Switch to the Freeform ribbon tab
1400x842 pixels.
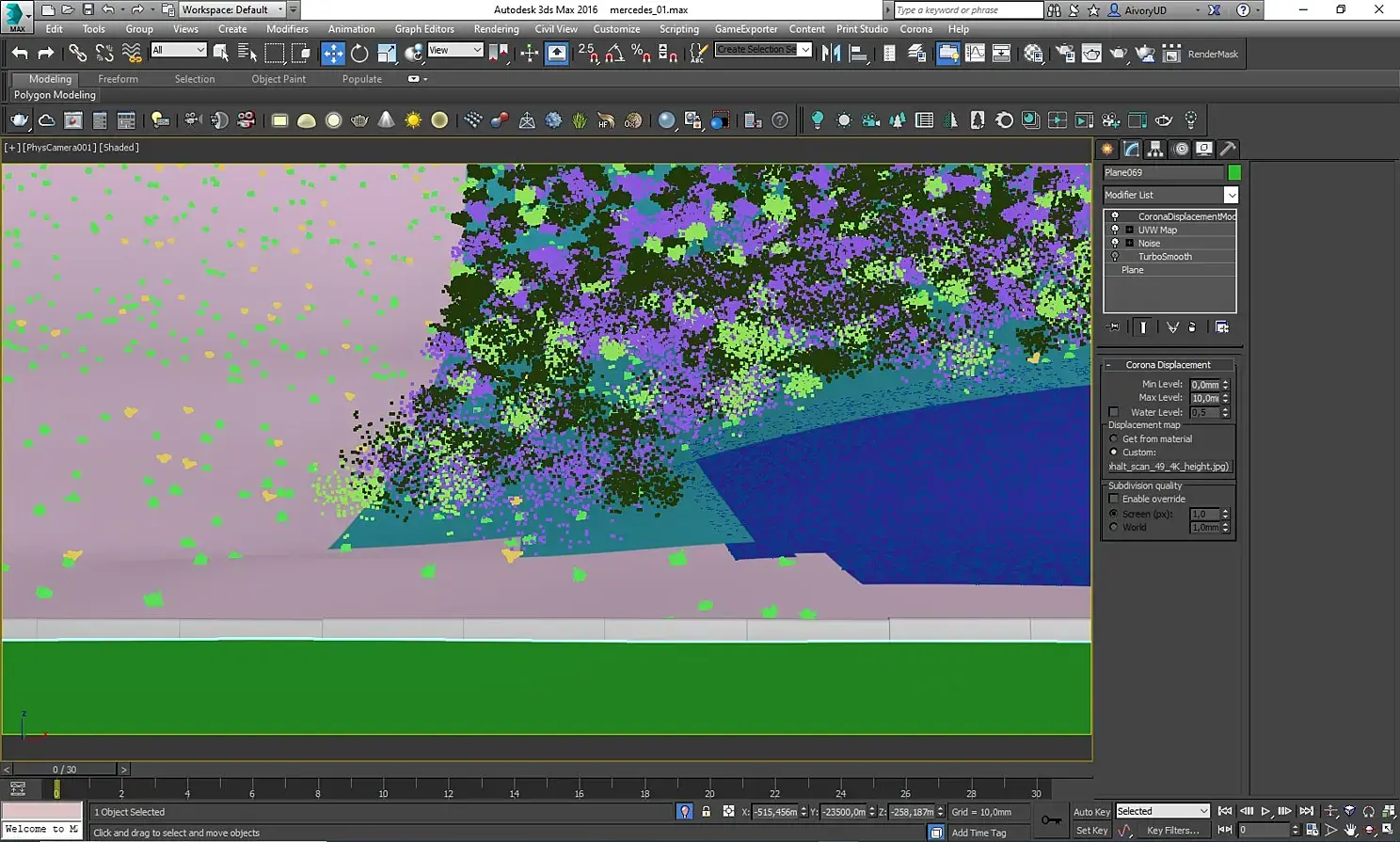click(x=118, y=79)
